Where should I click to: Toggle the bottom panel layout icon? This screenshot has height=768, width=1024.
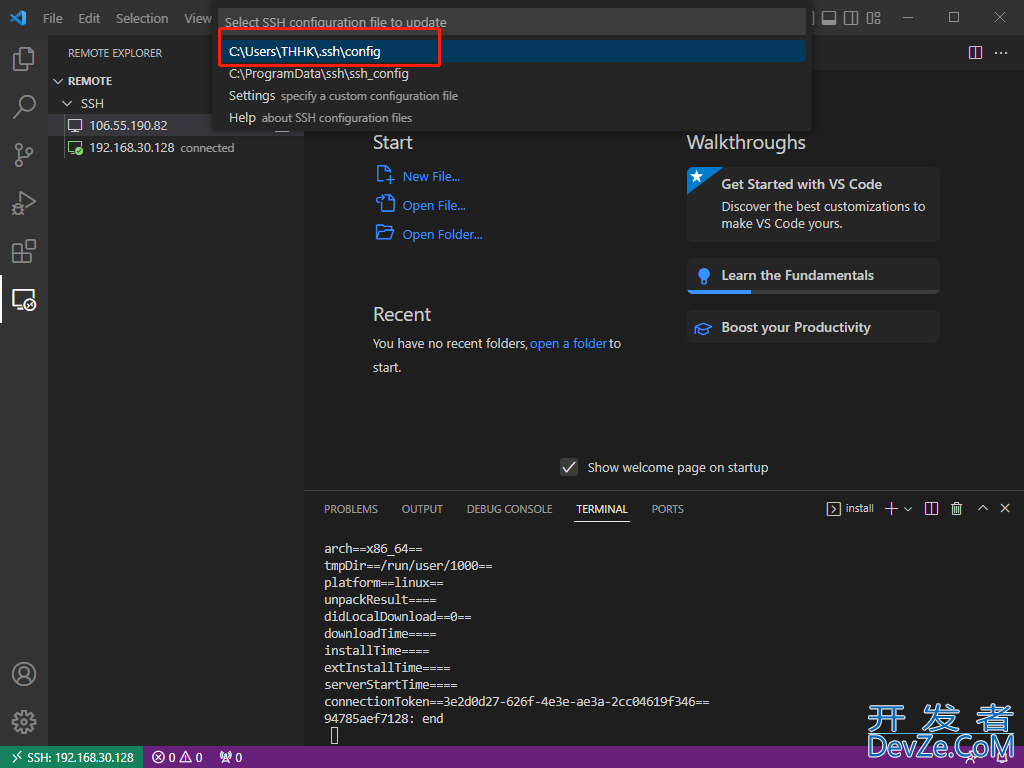[829, 18]
